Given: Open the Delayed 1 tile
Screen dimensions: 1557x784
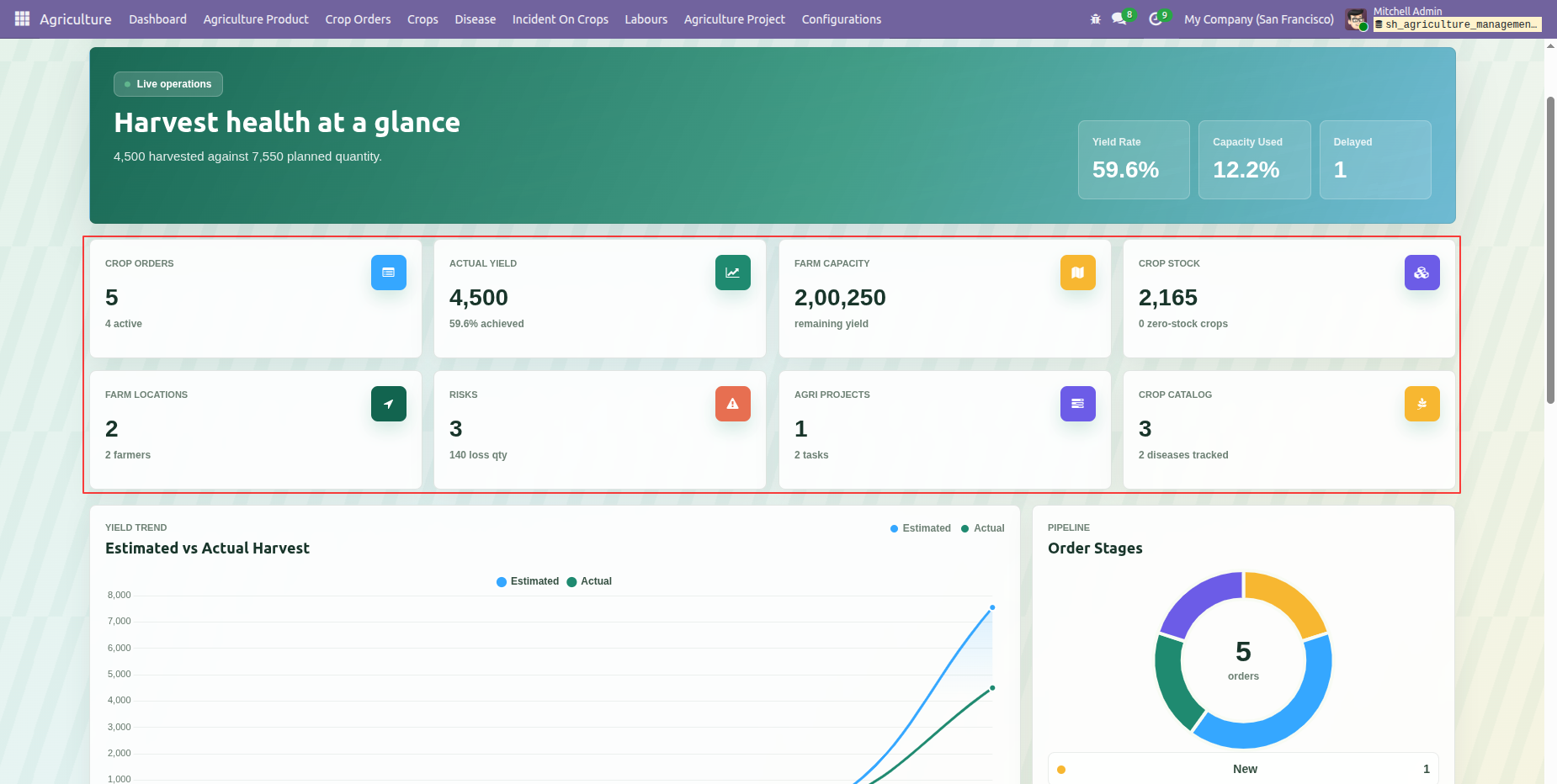Looking at the screenshot, I should pos(1375,160).
